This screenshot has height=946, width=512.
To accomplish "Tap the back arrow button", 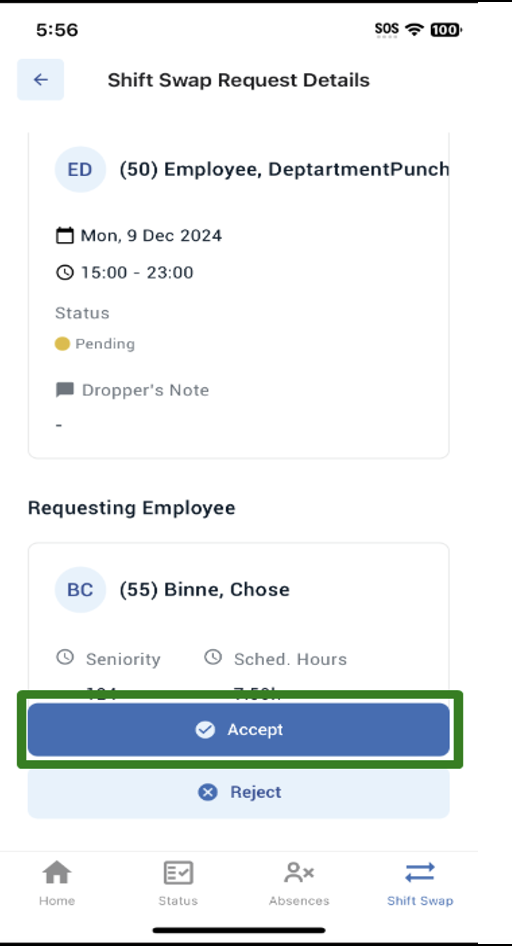I will (40, 80).
